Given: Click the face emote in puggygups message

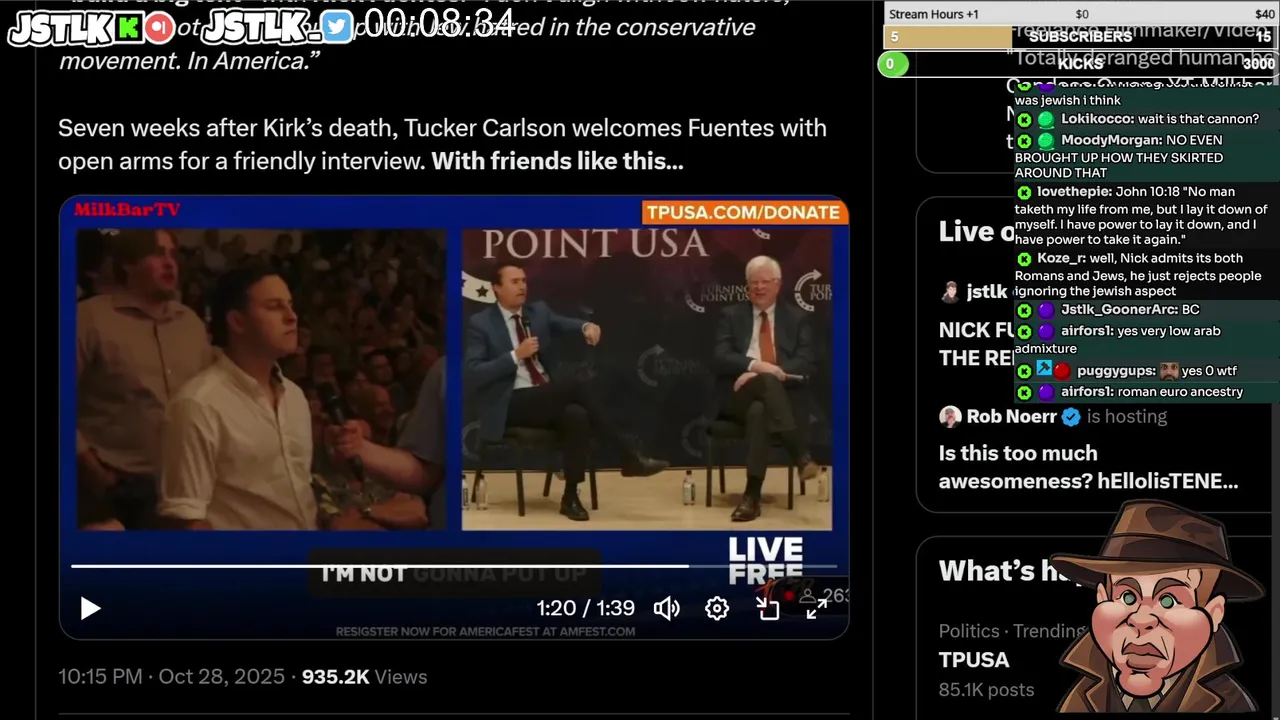Looking at the screenshot, I should pyautogui.click(x=1169, y=371).
